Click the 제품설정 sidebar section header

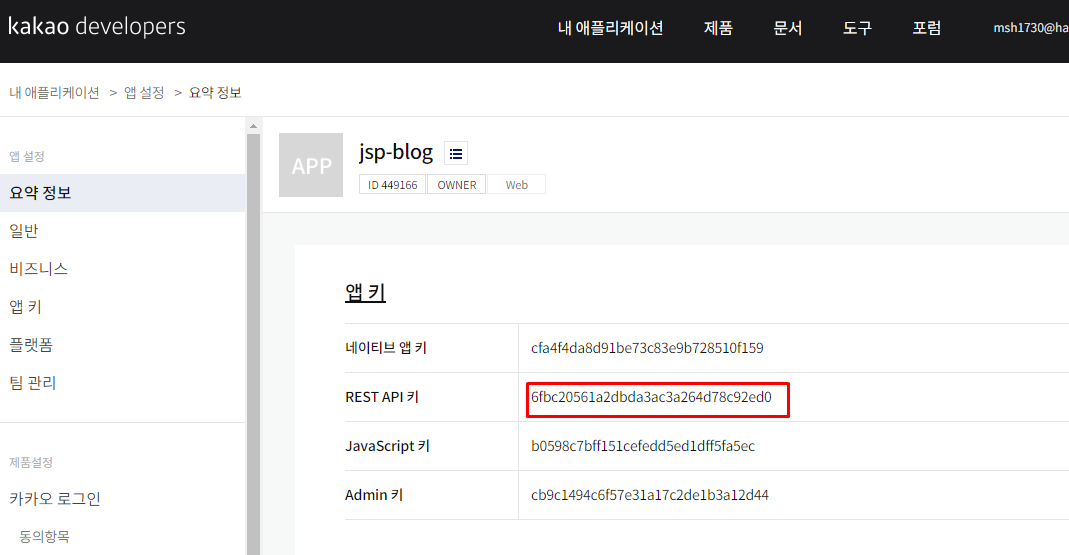31,462
